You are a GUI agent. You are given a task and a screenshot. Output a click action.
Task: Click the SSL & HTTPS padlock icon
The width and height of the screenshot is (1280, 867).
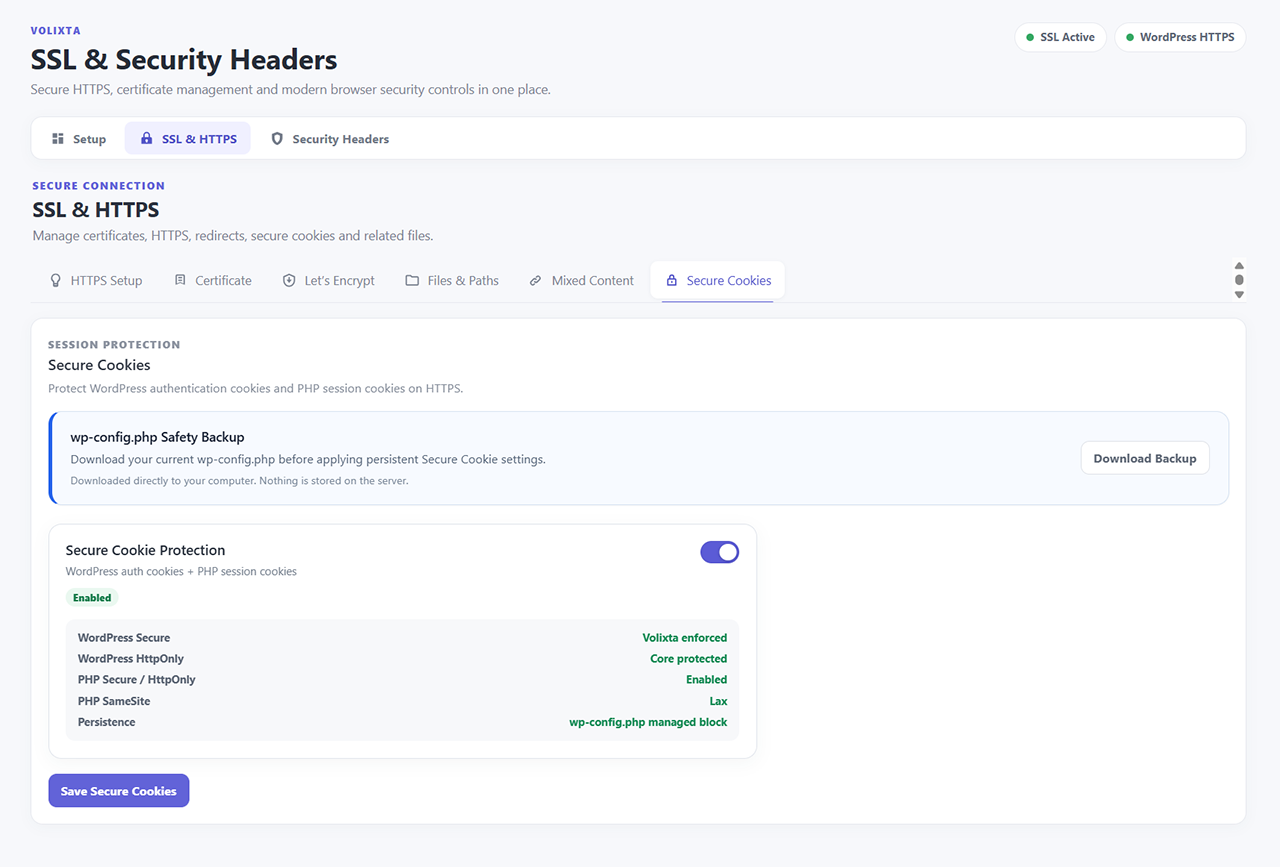point(147,139)
